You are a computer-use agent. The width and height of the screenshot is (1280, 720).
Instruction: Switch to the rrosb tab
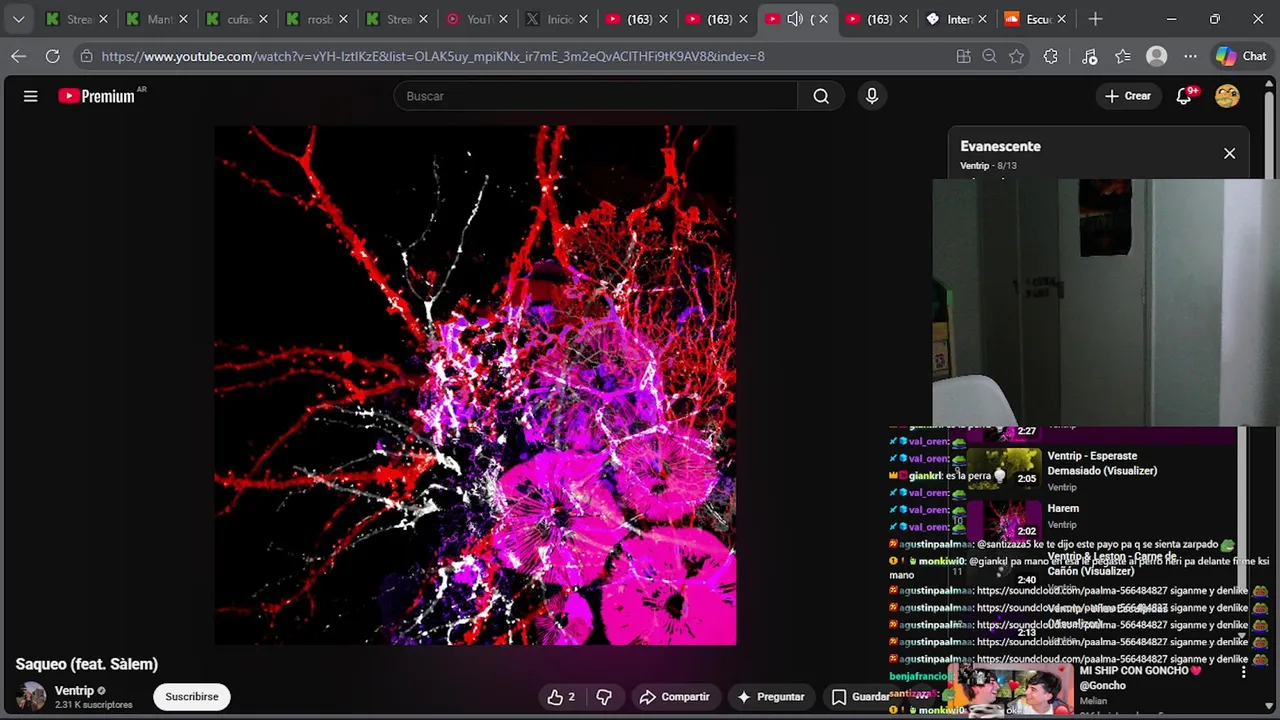coord(317,19)
